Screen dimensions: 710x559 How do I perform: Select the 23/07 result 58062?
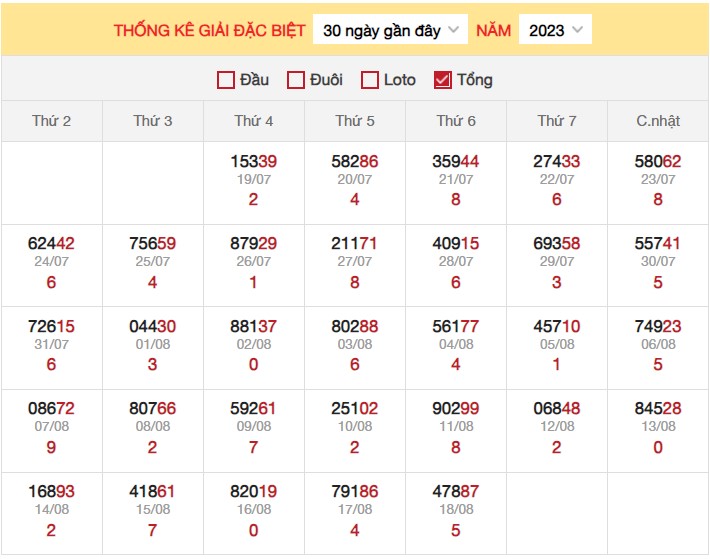point(658,160)
